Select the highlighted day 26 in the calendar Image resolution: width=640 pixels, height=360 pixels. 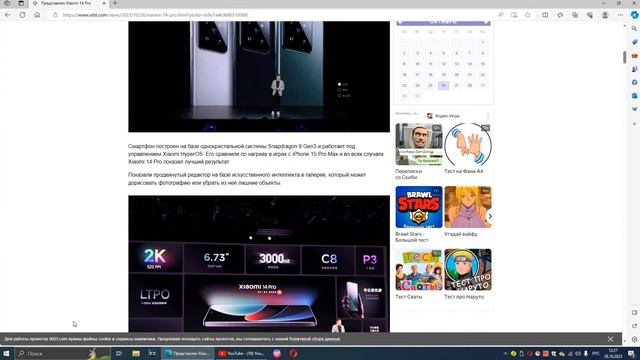click(443, 85)
